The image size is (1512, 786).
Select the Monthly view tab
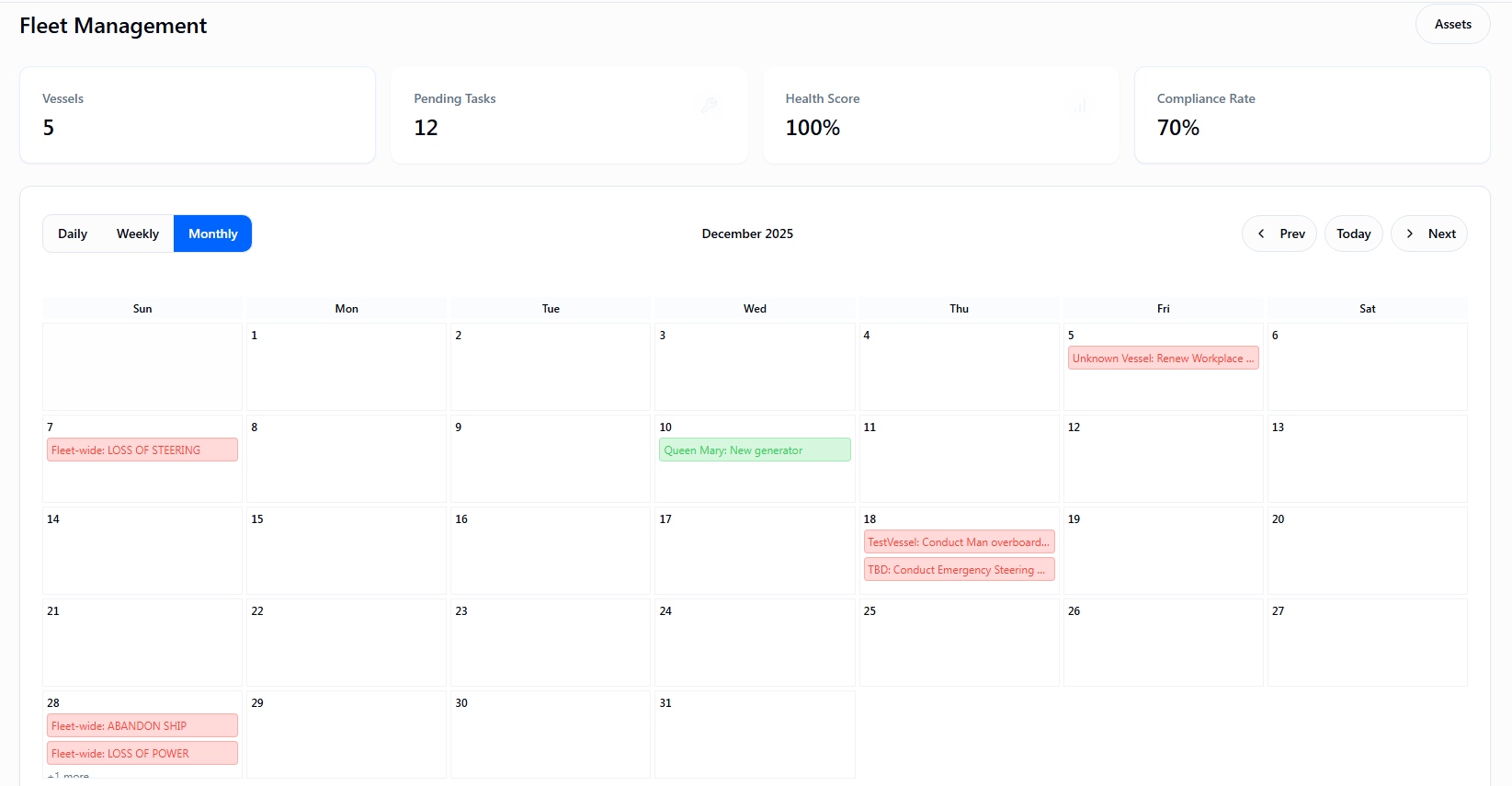tap(213, 234)
